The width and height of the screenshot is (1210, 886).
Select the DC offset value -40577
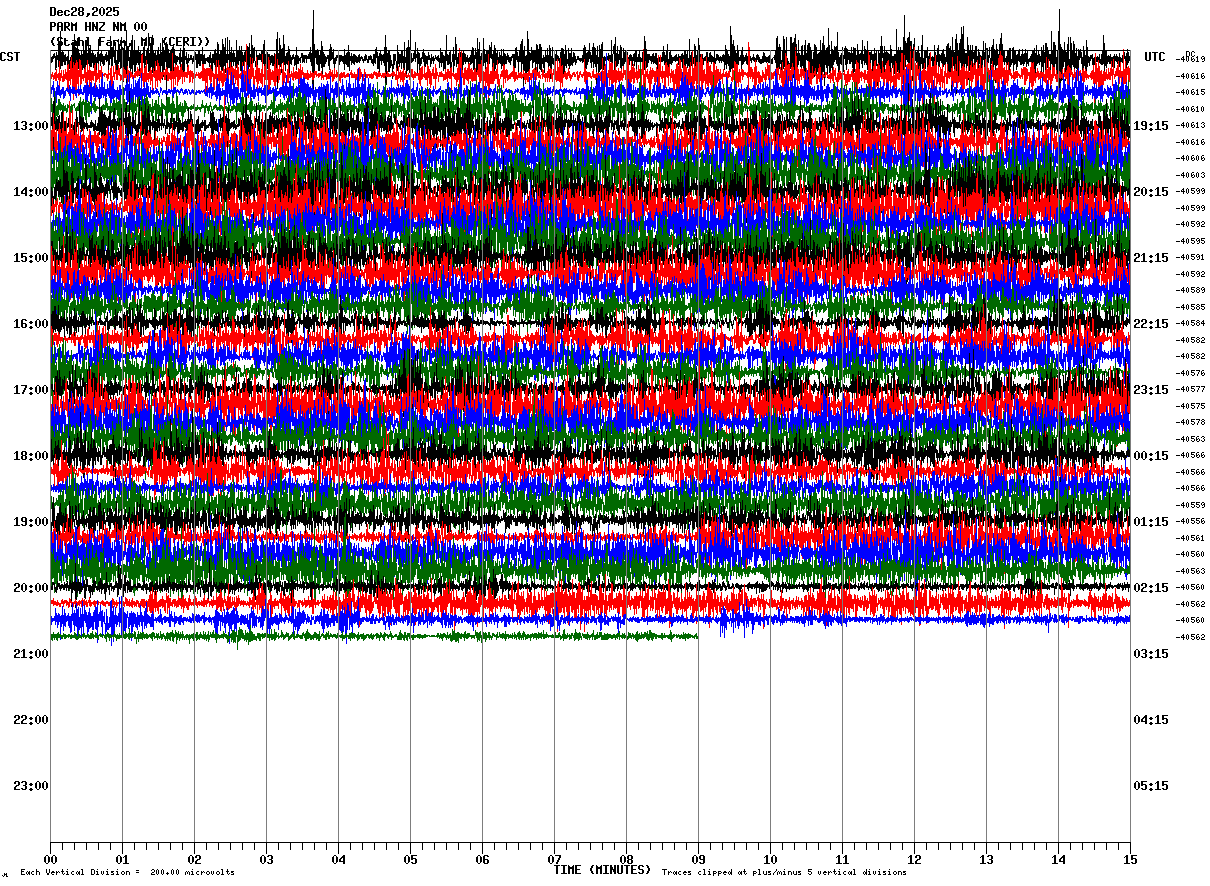1191,389
